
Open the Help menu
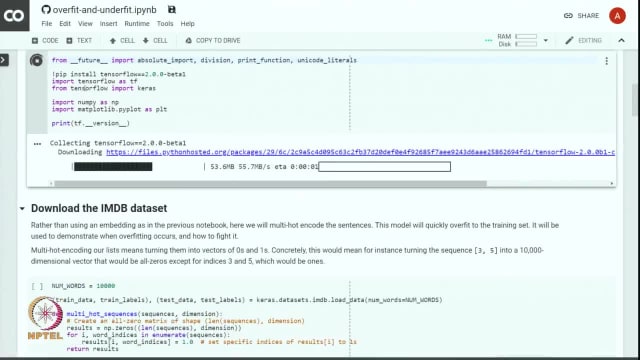(187, 24)
